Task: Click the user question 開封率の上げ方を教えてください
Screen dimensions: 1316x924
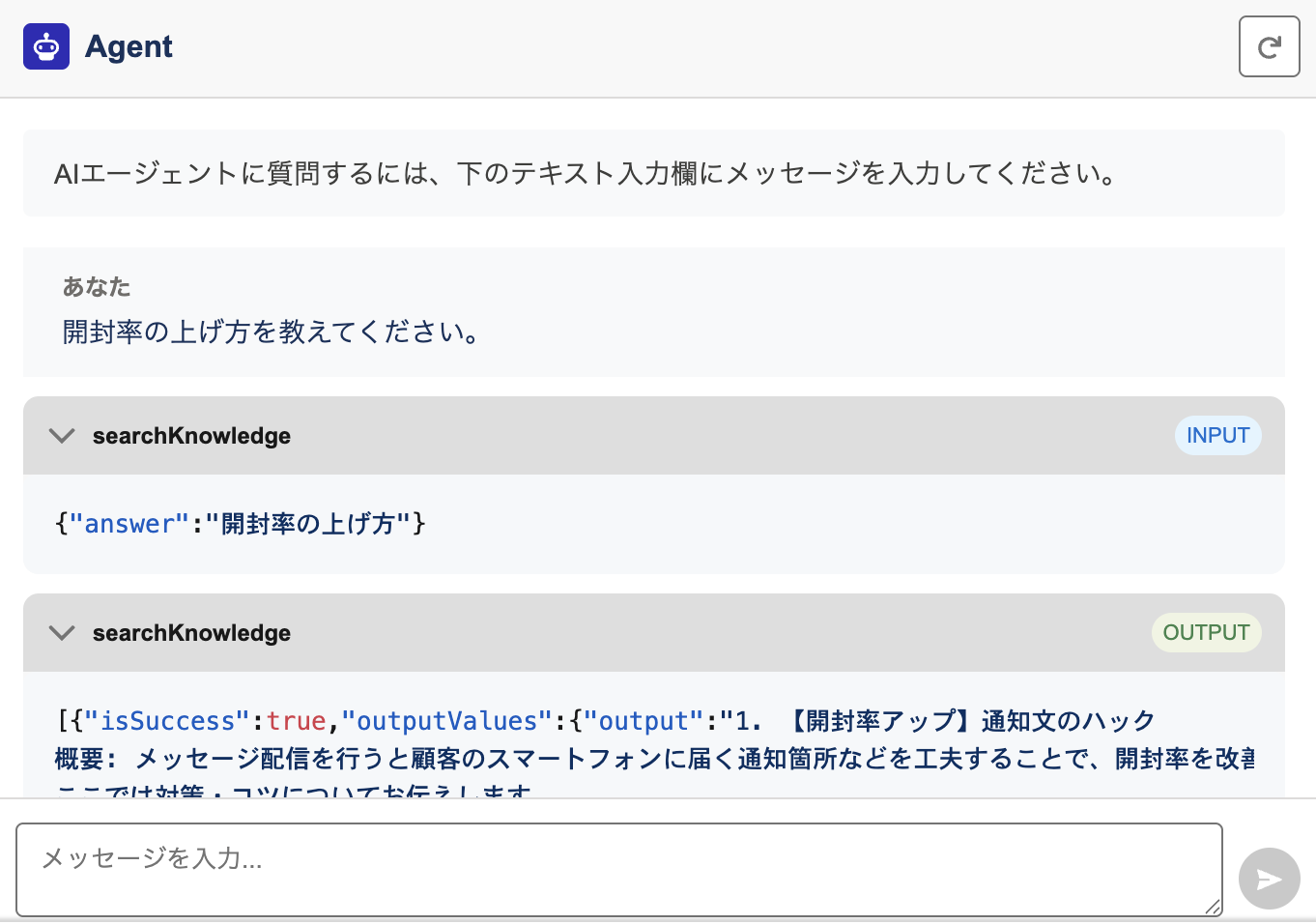Action: coord(271,332)
